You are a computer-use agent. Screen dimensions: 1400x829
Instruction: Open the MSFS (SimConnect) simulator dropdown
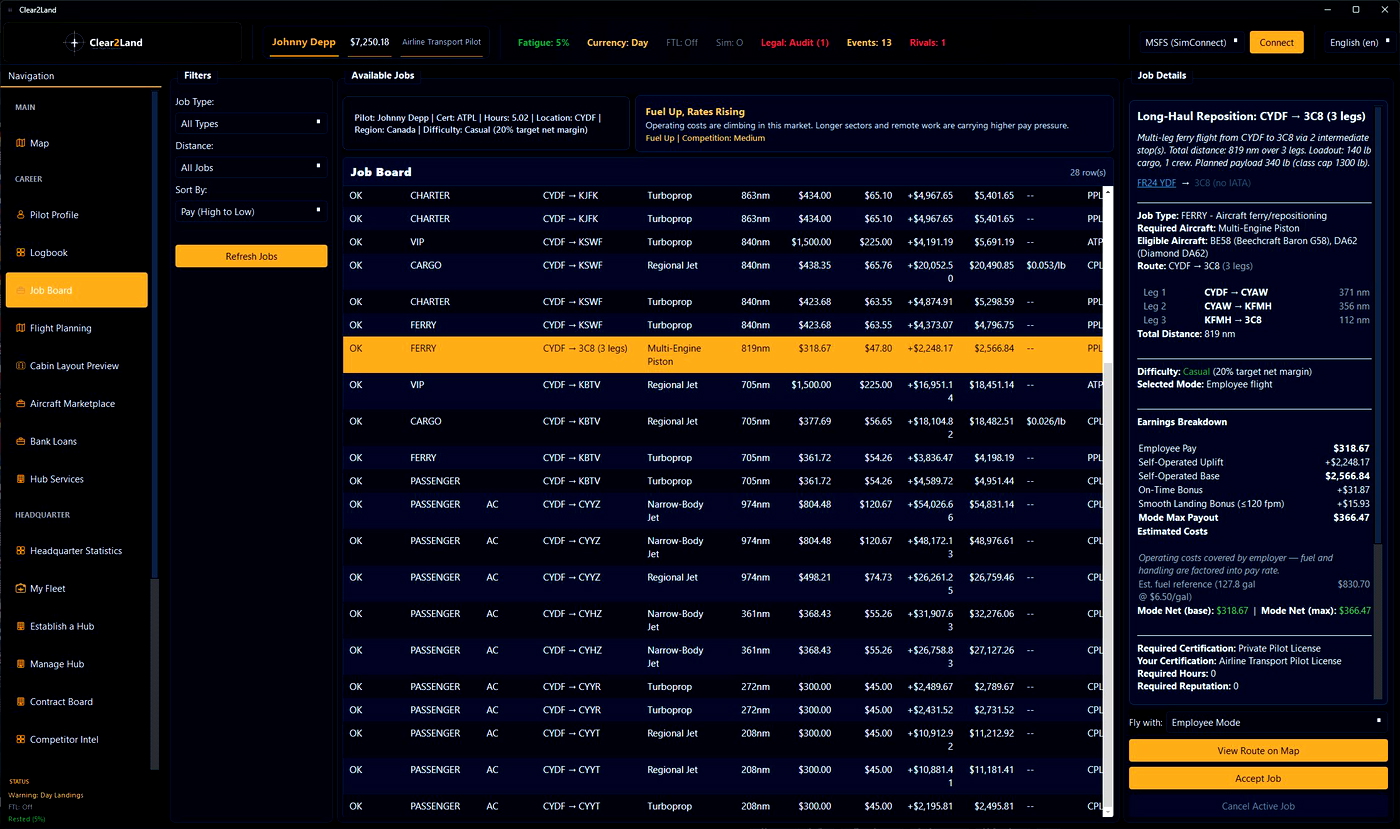1192,43
